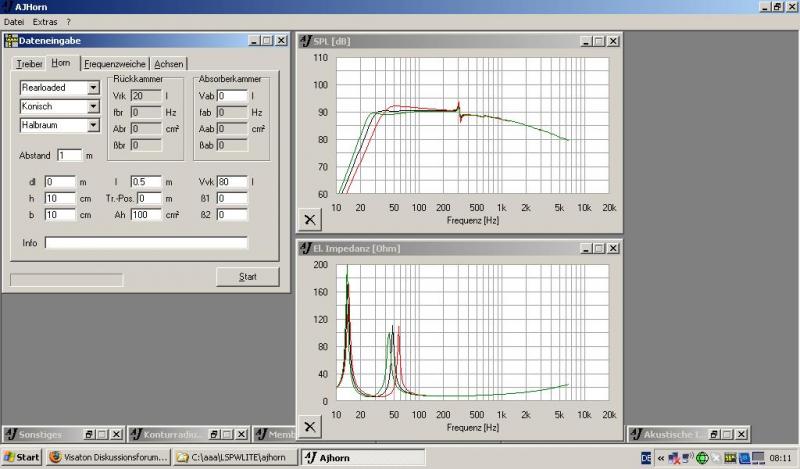Restore the minimized Konturradius window
The image size is (800, 469).
pos(213,434)
